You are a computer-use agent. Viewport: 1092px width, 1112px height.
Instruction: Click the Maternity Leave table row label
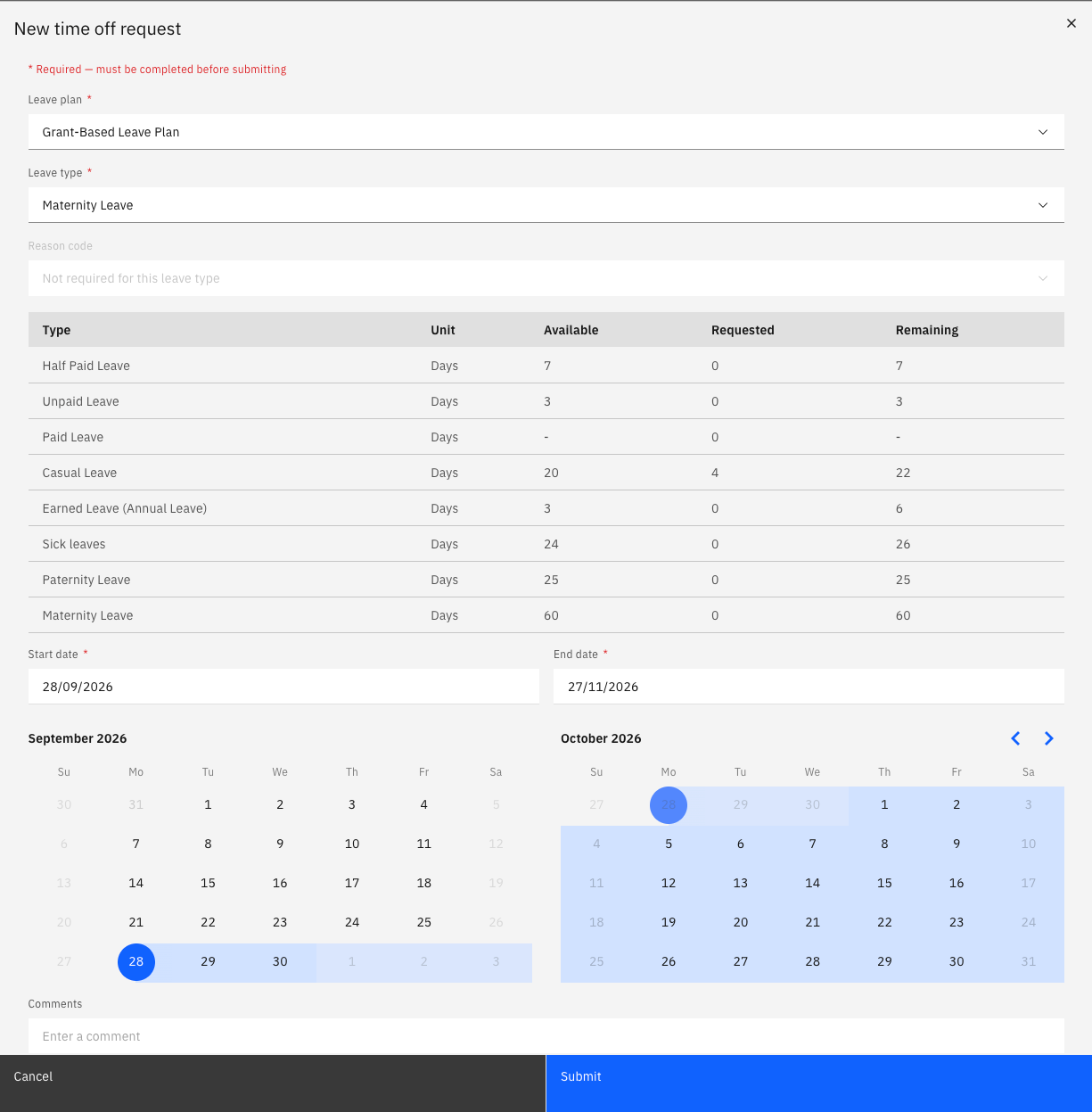88,615
